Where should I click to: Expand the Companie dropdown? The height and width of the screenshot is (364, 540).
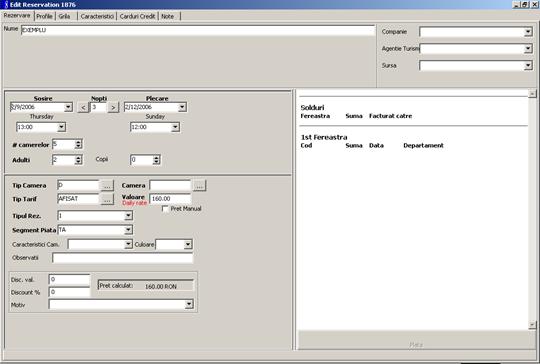point(528,32)
